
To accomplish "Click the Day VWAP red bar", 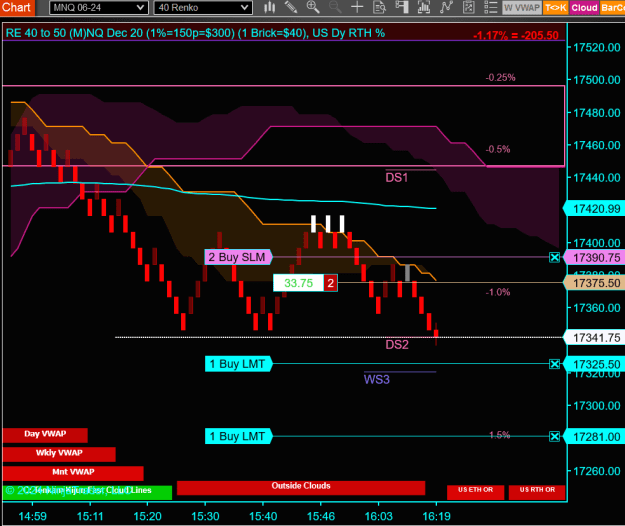I will point(45,435).
